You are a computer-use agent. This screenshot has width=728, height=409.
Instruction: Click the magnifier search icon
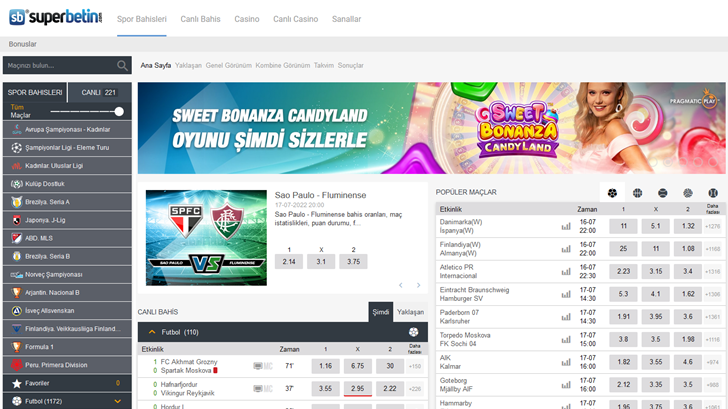click(122, 66)
